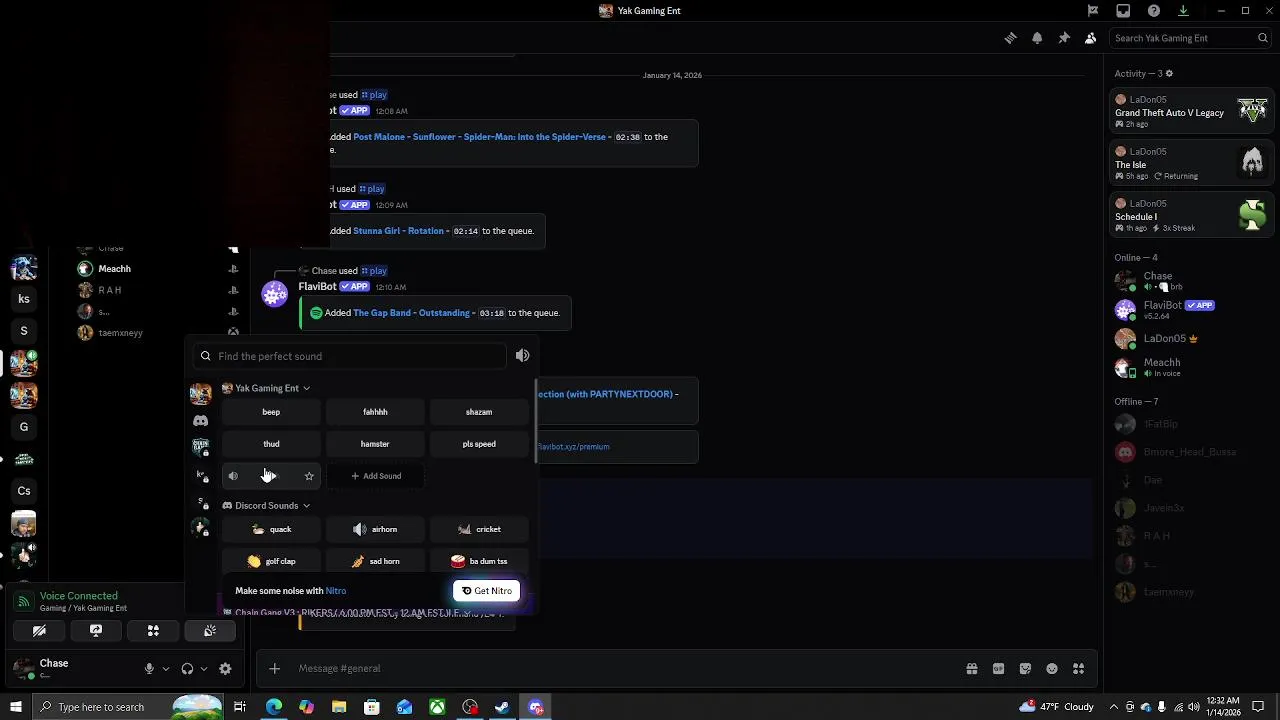This screenshot has height=720, width=1280.
Task: Open the Cs server icon
Action: [24, 491]
